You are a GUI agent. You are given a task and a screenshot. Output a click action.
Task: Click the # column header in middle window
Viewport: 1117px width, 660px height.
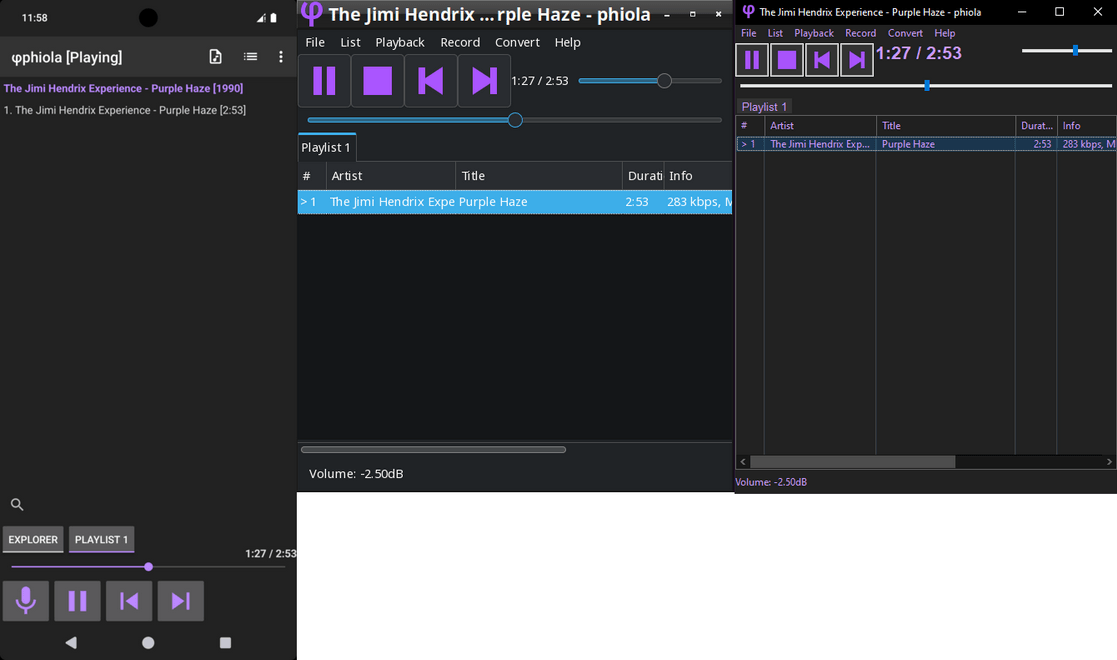click(312, 175)
